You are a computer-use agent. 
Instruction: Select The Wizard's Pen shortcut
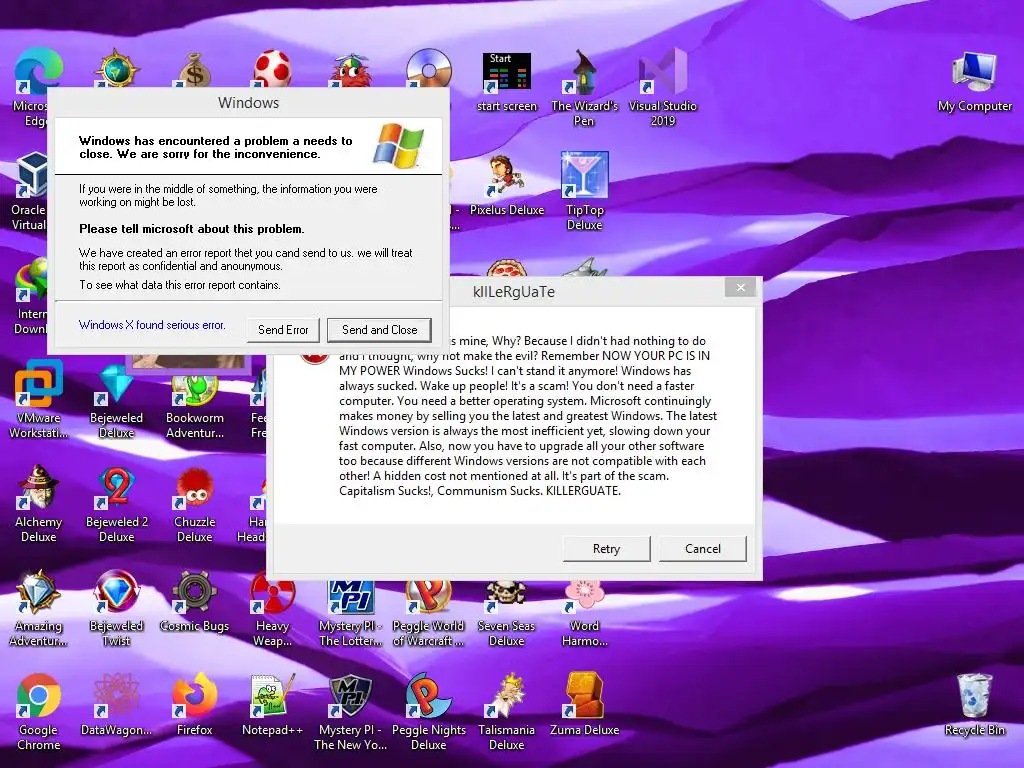tap(584, 88)
